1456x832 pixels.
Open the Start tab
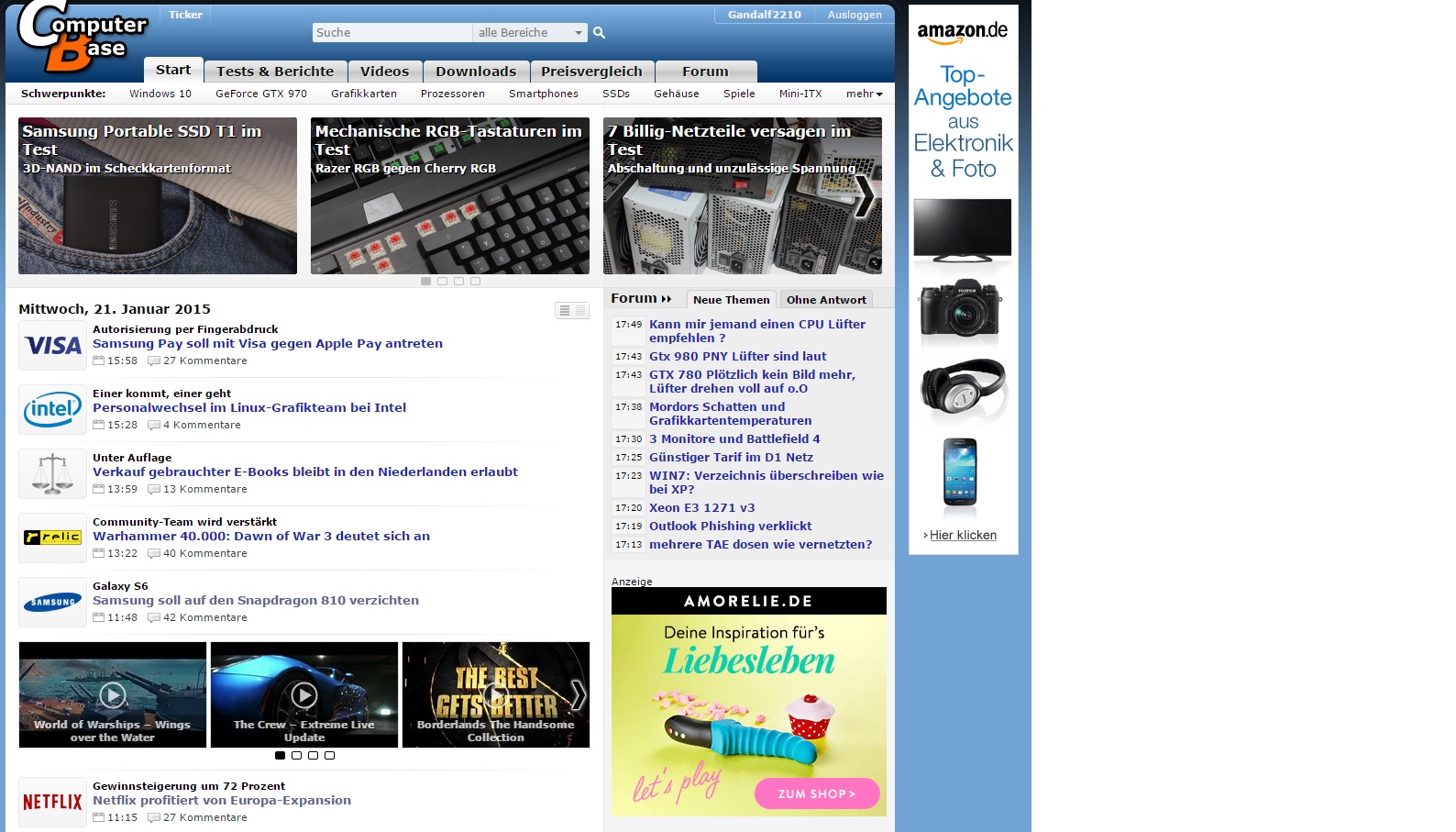click(173, 70)
